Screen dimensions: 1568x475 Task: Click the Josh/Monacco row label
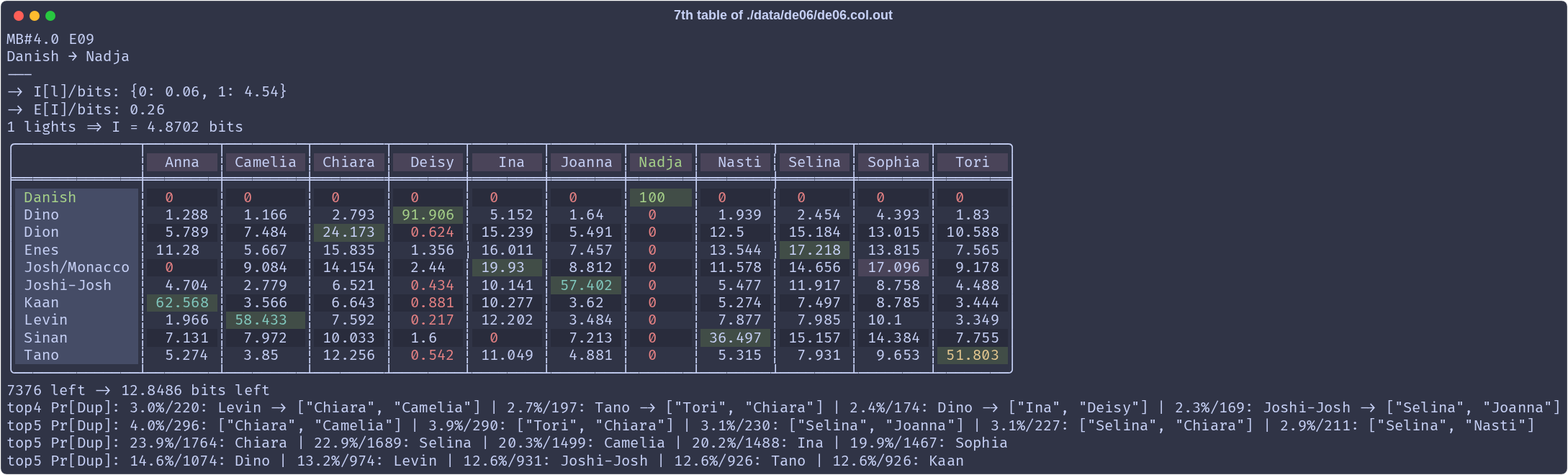click(76, 268)
